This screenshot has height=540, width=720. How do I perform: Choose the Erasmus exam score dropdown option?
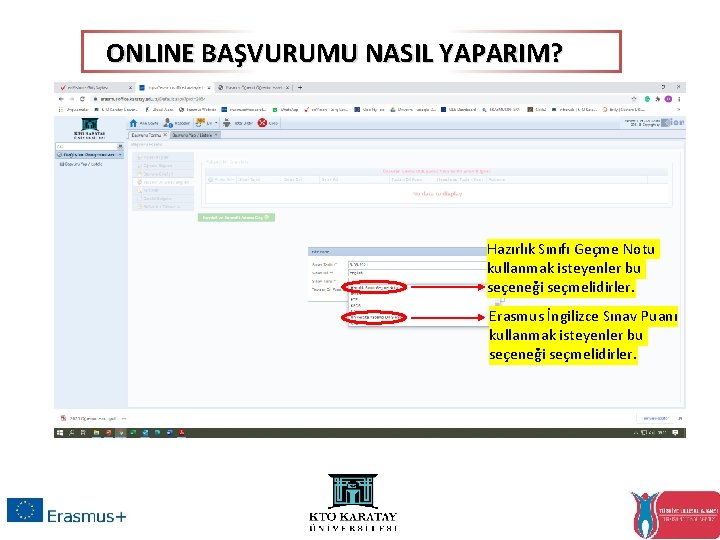pyautogui.click(x=373, y=317)
